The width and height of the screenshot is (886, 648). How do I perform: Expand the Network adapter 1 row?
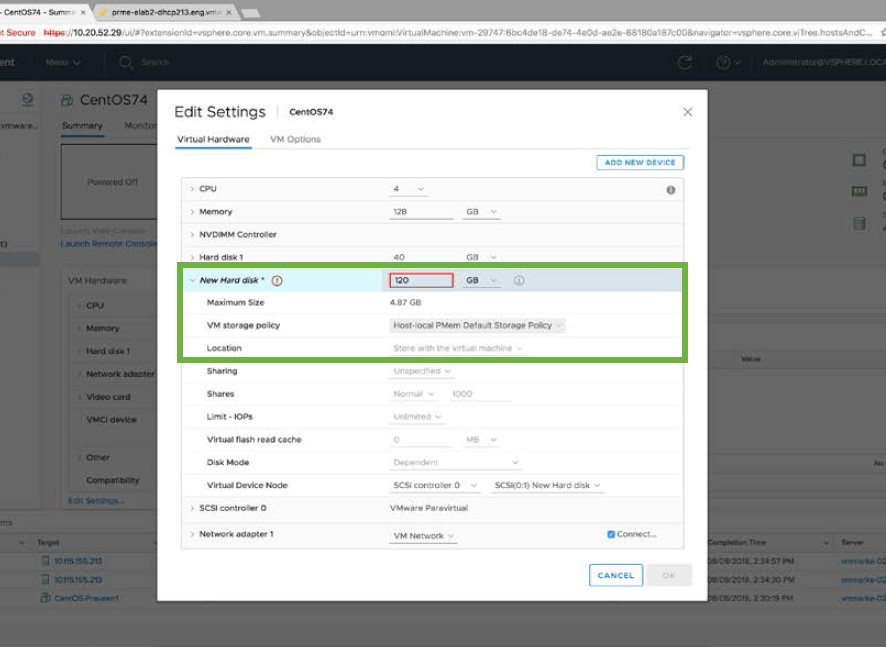tap(192, 534)
